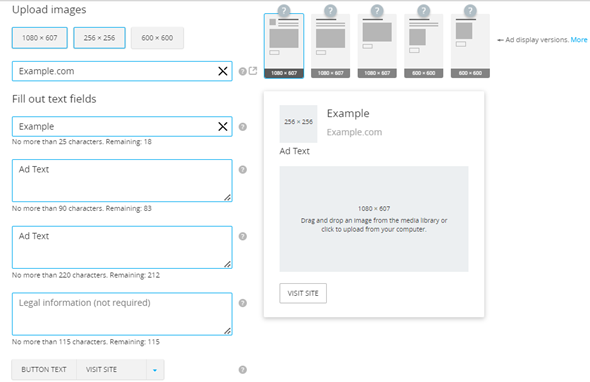
Task: Click the Legal information textarea
Action: pos(122,314)
